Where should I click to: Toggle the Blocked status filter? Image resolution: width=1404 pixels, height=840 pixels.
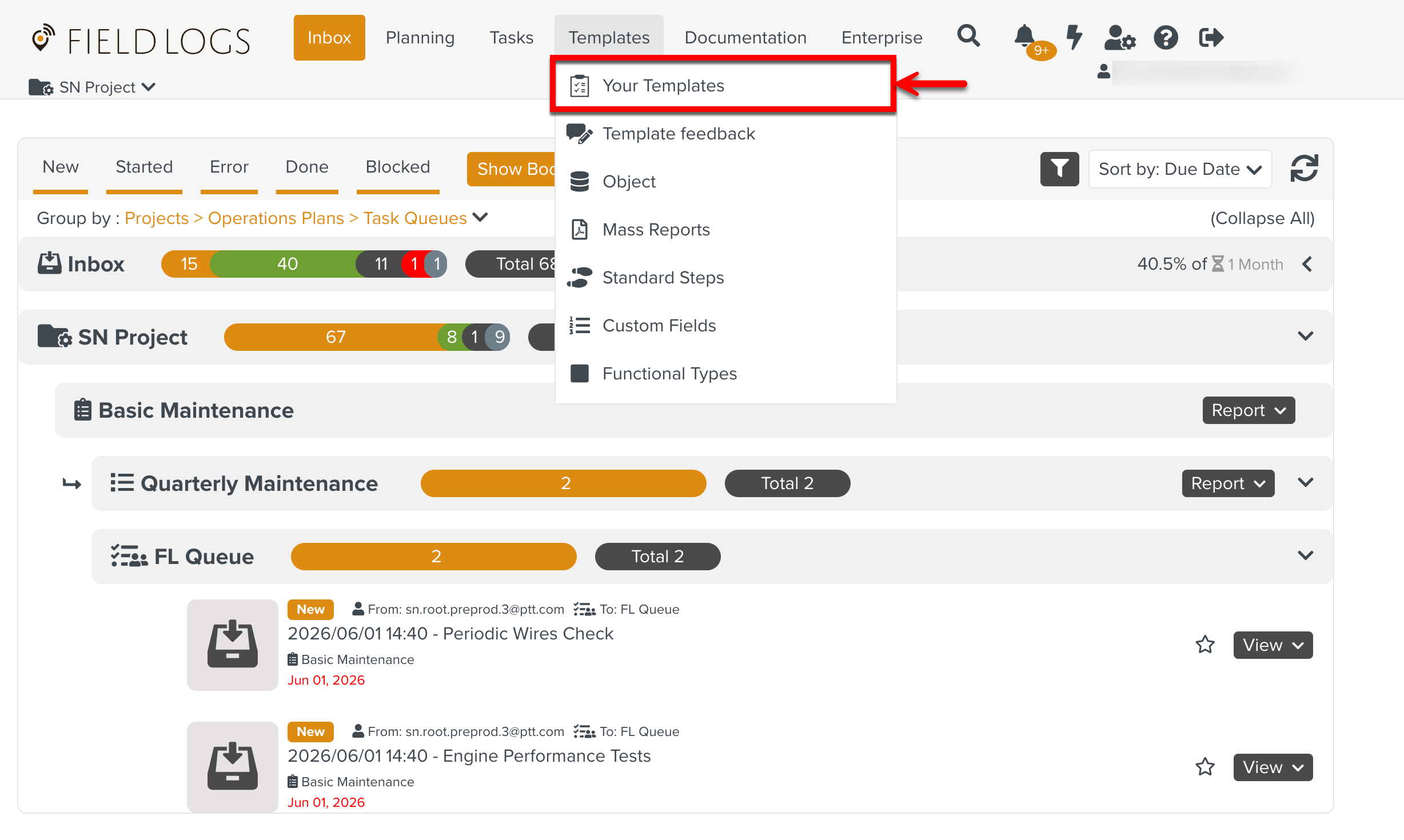398,168
